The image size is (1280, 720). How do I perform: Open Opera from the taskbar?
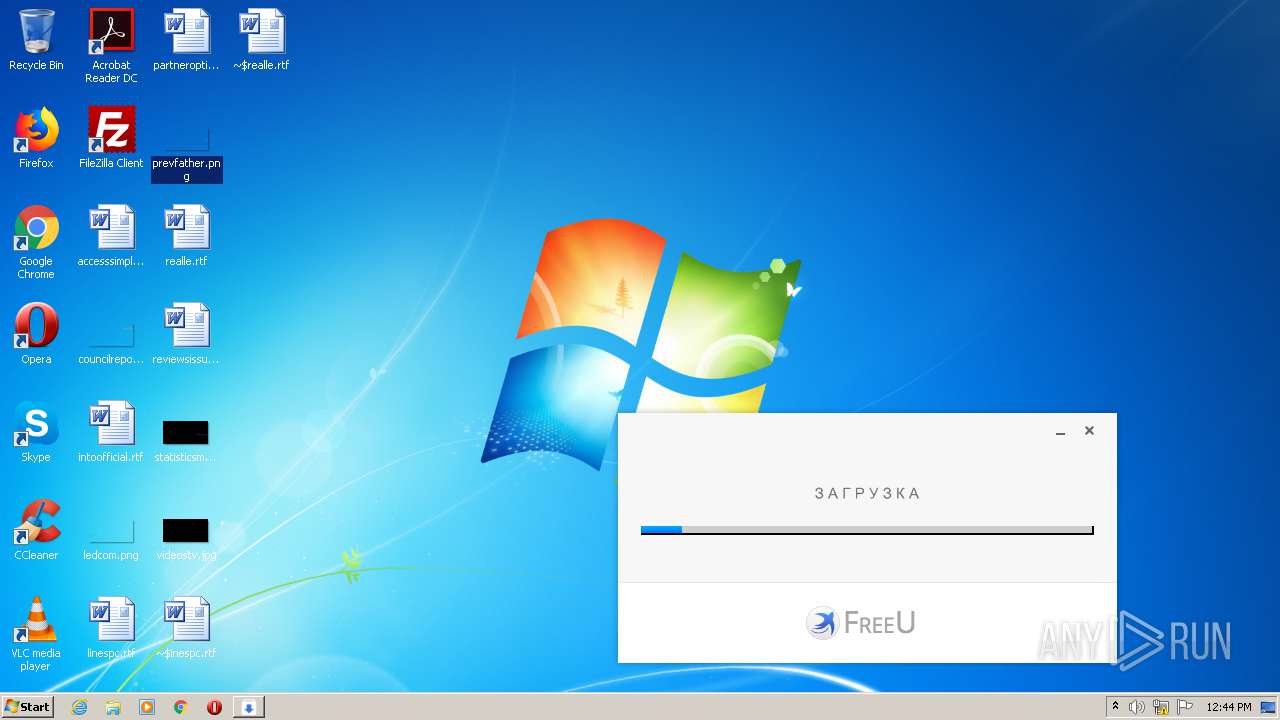coord(214,707)
